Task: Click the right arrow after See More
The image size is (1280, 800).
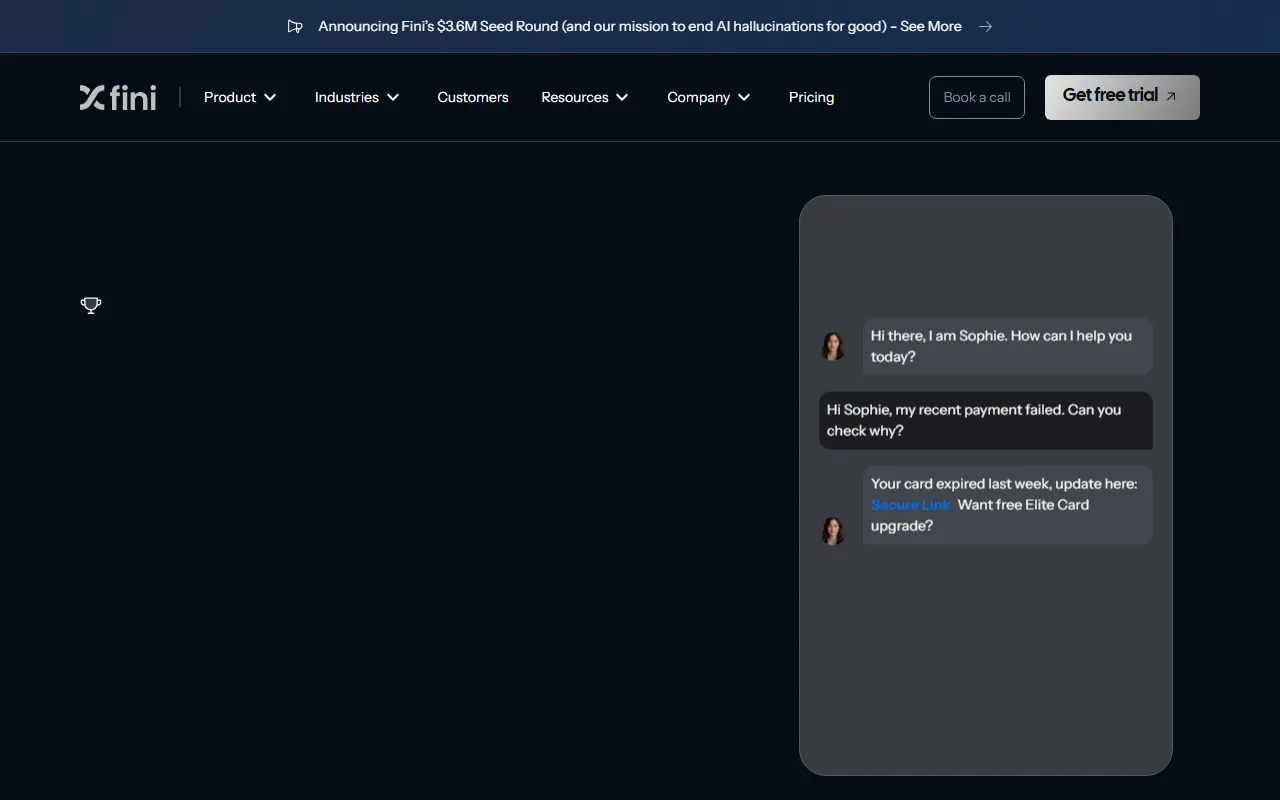Action: (985, 27)
